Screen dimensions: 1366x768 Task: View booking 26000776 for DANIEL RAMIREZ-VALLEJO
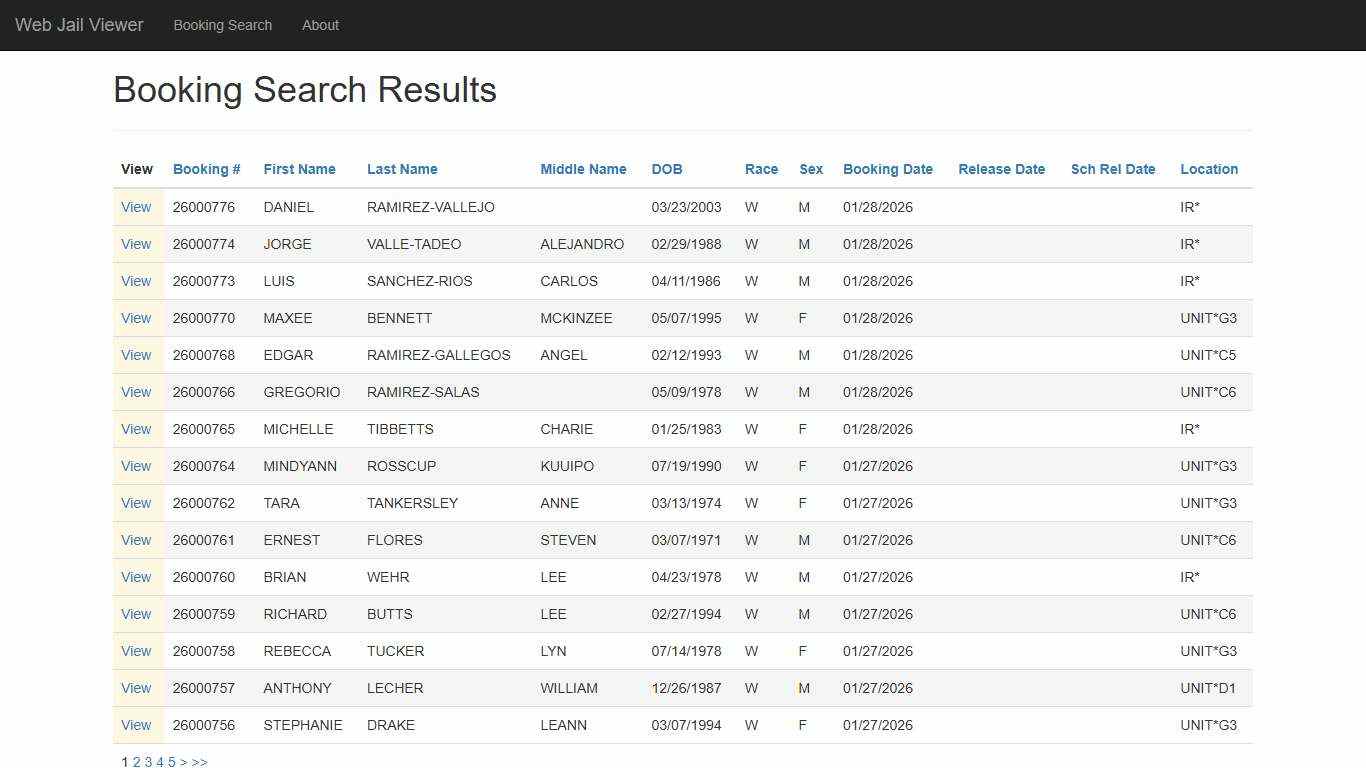[136, 207]
